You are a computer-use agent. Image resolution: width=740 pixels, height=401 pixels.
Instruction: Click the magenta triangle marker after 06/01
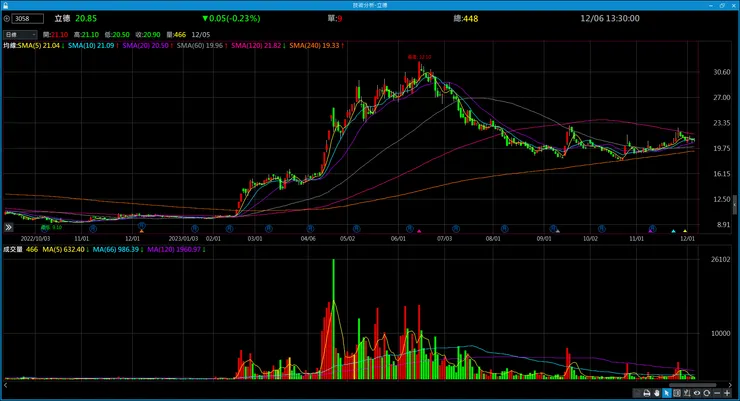419,231
